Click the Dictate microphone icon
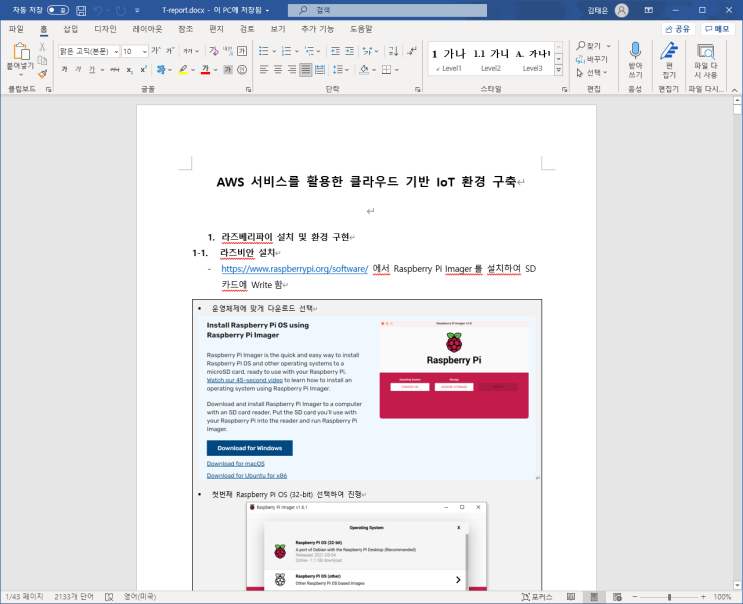743x604 pixels. click(635, 51)
